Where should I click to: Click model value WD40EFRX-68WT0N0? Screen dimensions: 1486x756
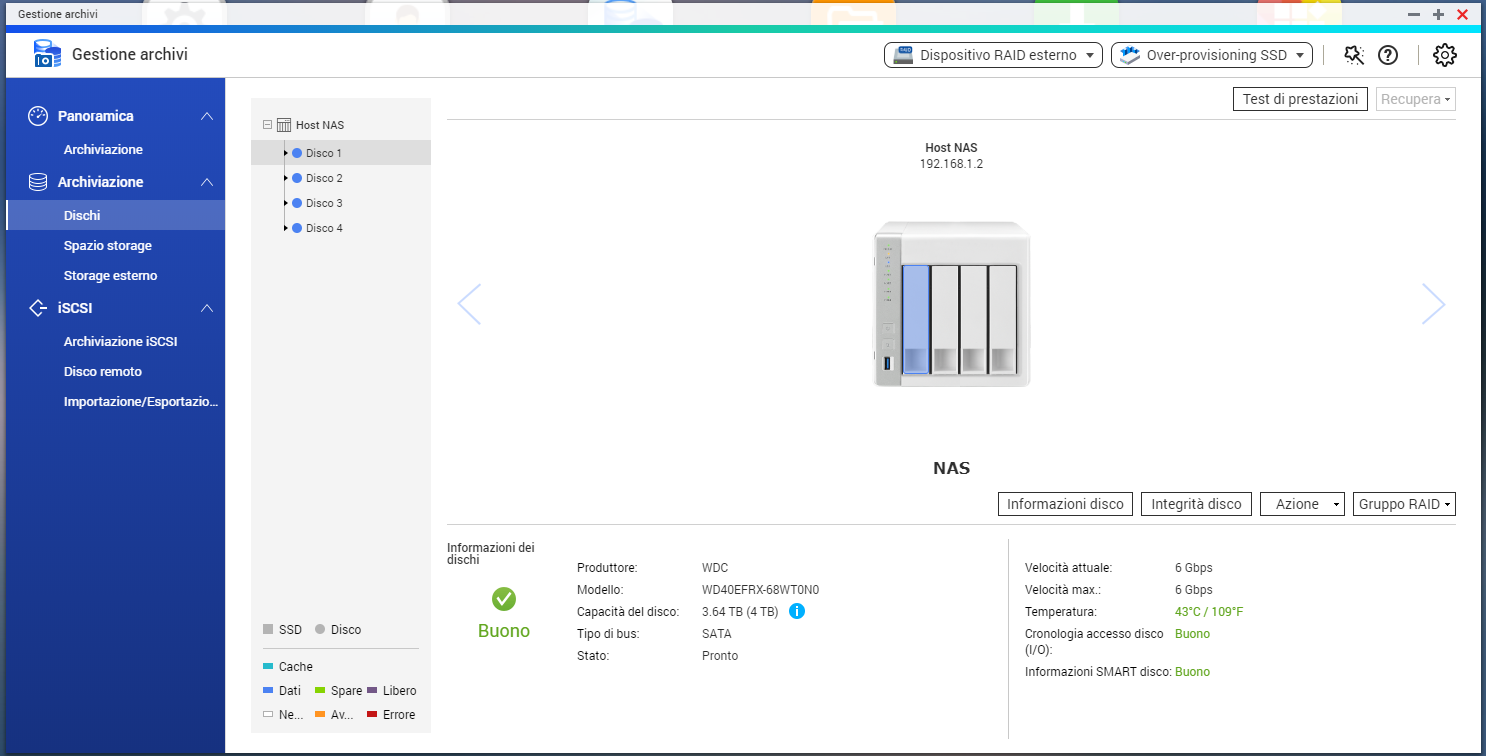click(x=761, y=590)
